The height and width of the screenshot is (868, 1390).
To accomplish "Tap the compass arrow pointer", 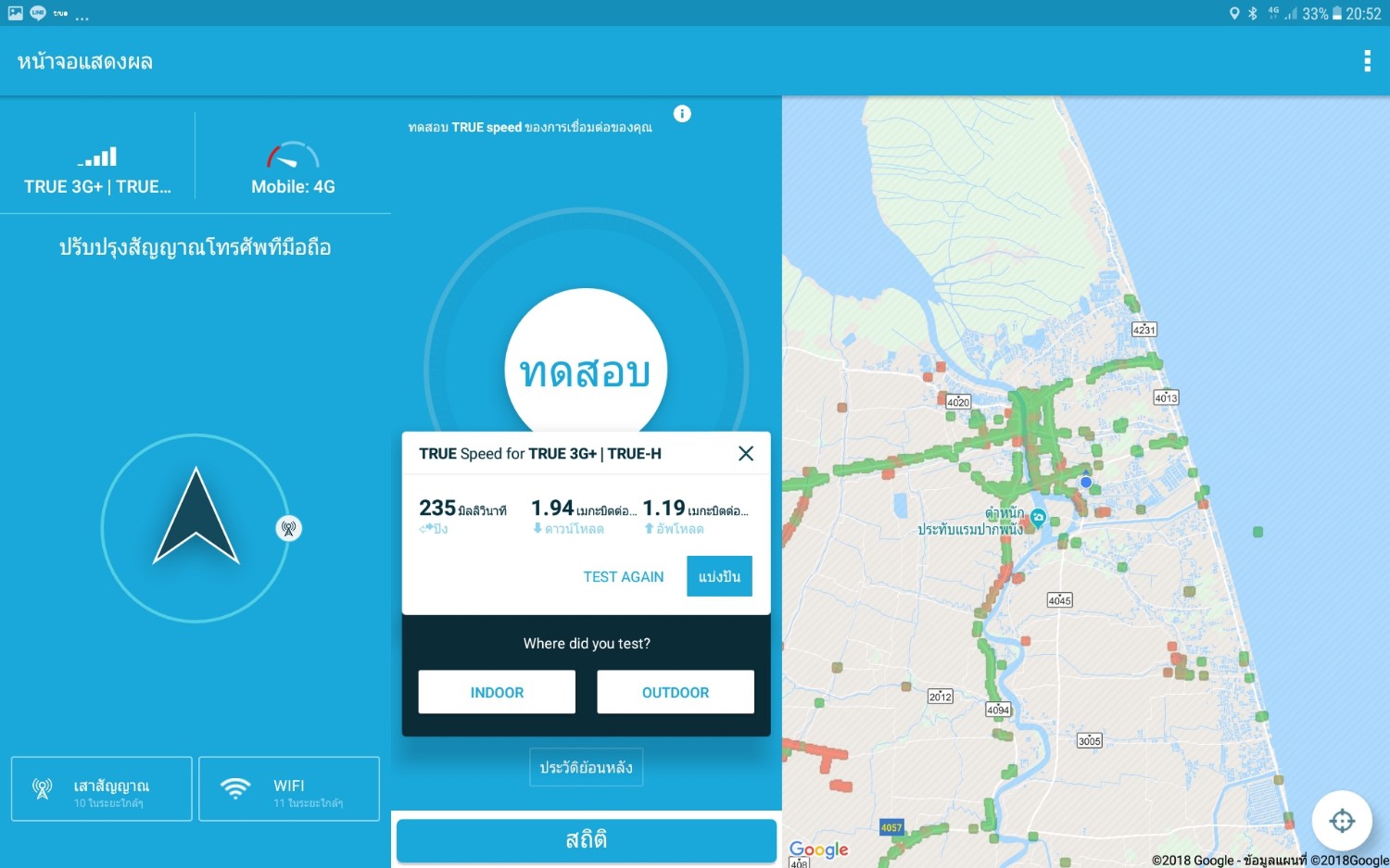I will pyautogui.click(x=196, y=517).
